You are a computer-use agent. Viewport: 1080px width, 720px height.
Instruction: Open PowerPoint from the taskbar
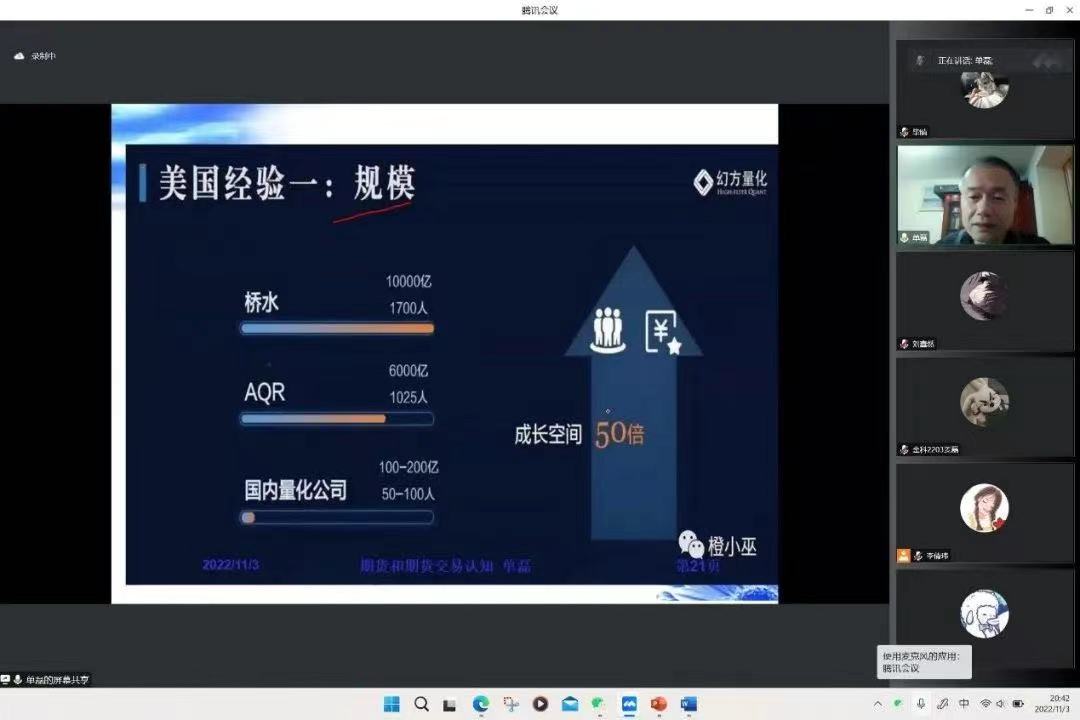tap(658, 704)
